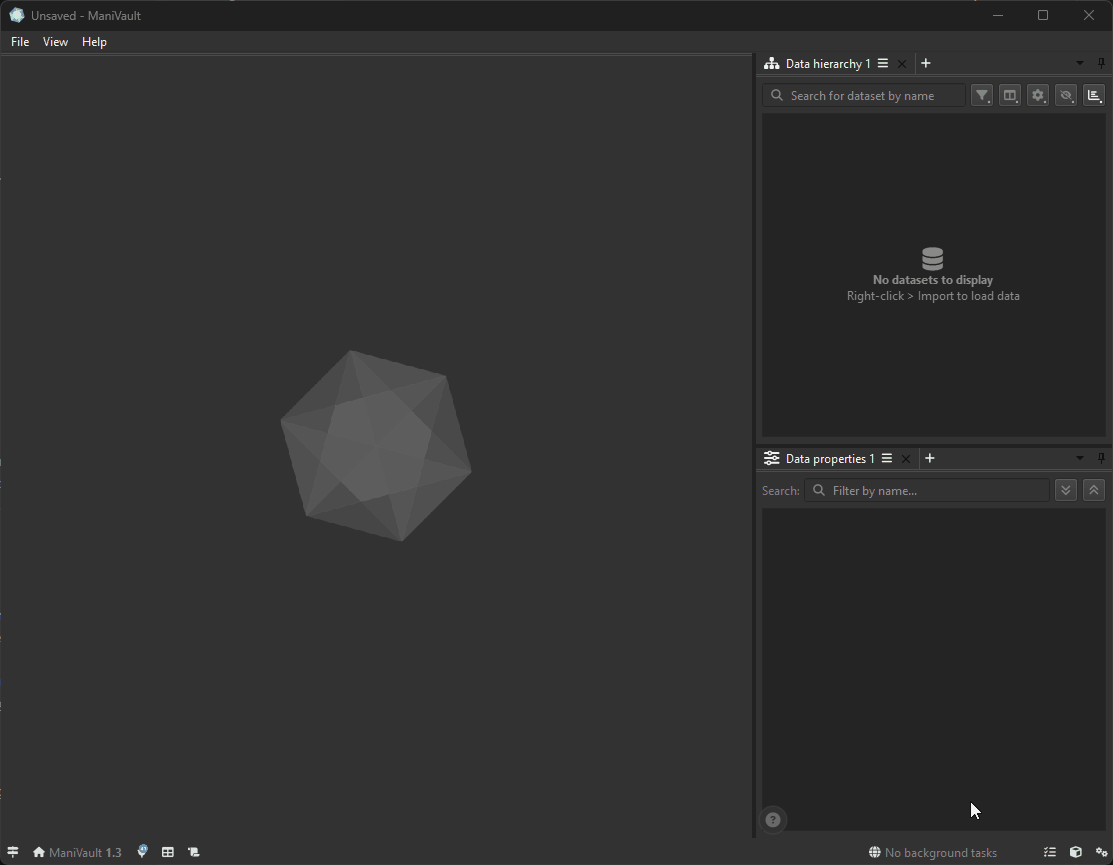Click the status bar location pin icon
This screenshot has width=1113, height=865.
point(143,852)
